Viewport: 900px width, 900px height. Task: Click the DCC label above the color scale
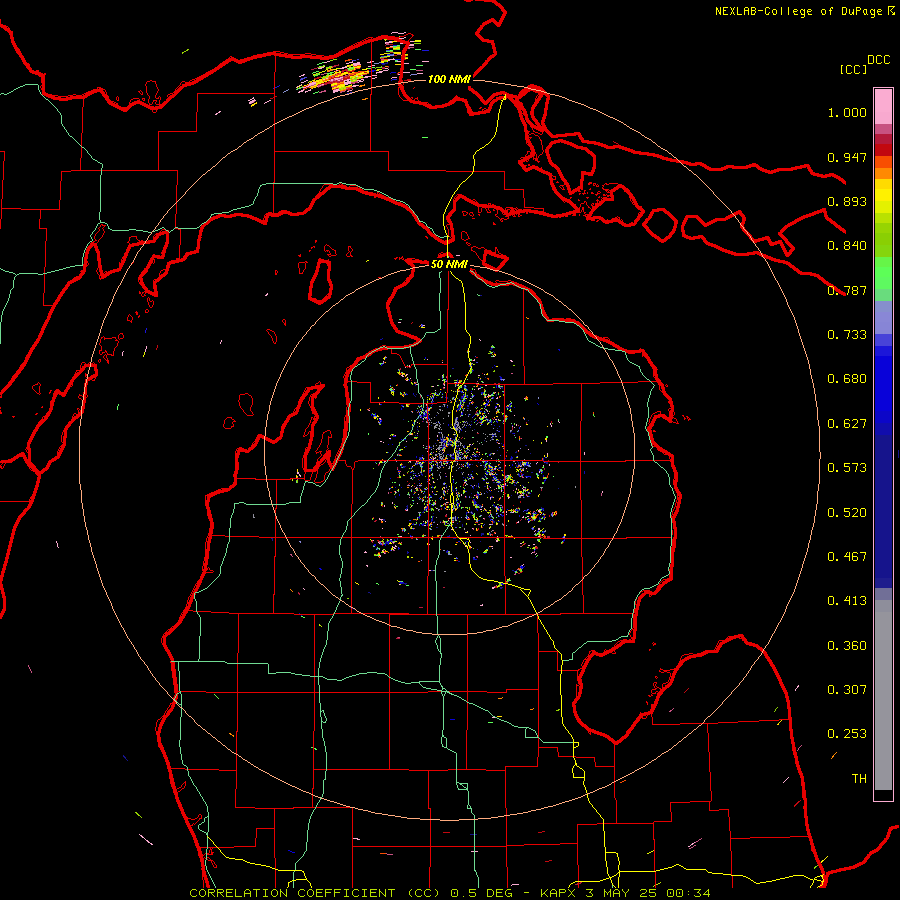point(879,60)
